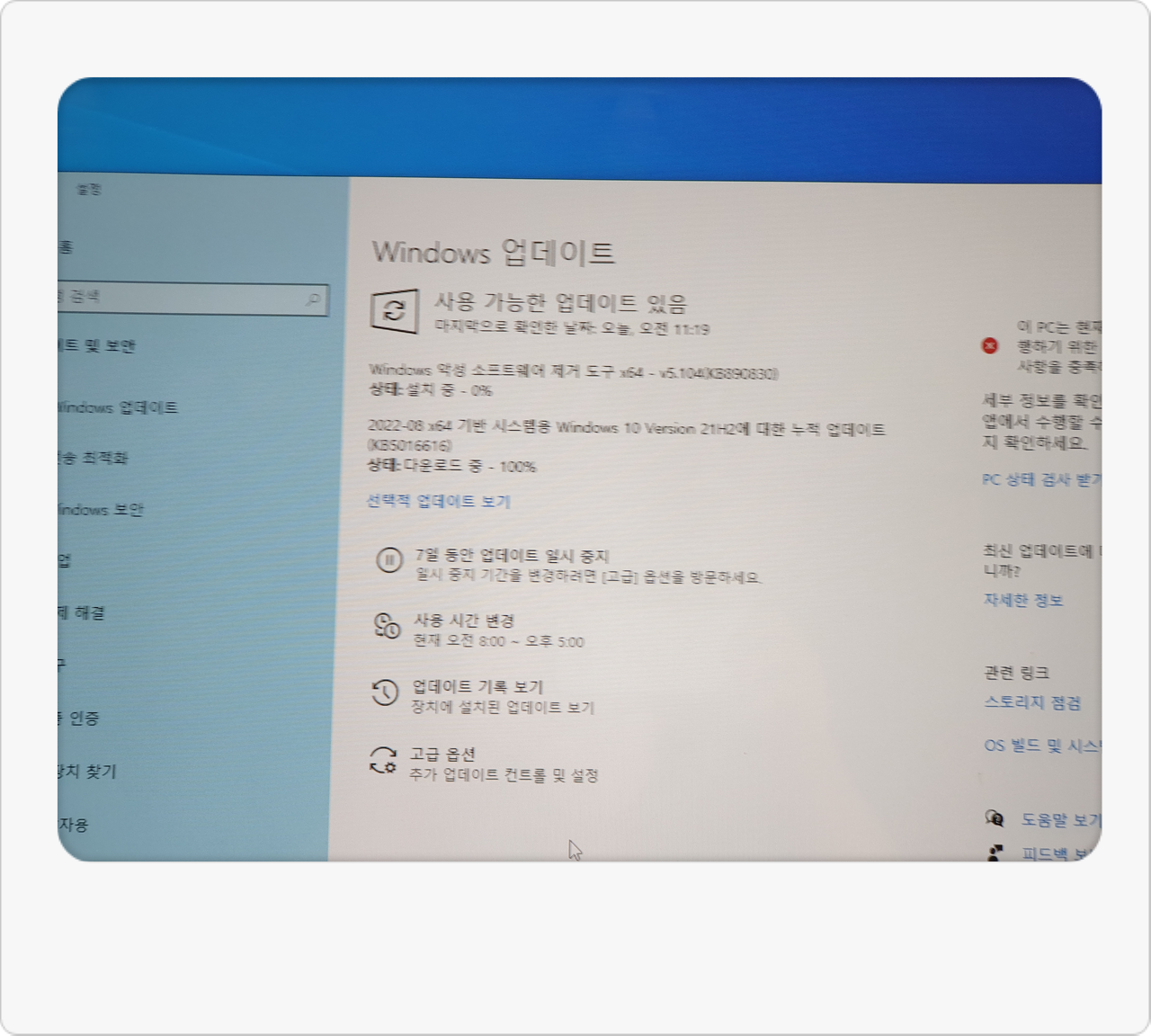The height and width of the screenshot is (1036, 1151).
Task: Select 정품 인증 in the sidebar
Action: (x=79, y=718)
